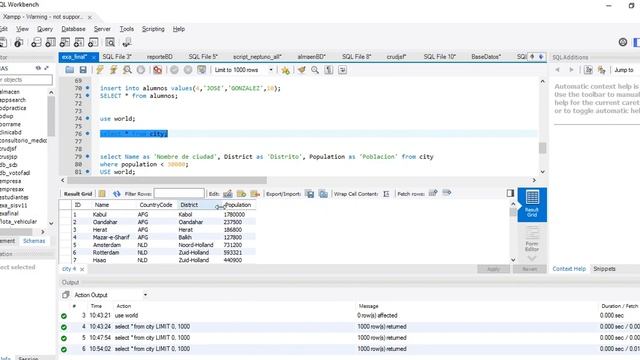Save the script using floppy icon
This screenshot has height=360, width=640.
click(x=83, y=70)
